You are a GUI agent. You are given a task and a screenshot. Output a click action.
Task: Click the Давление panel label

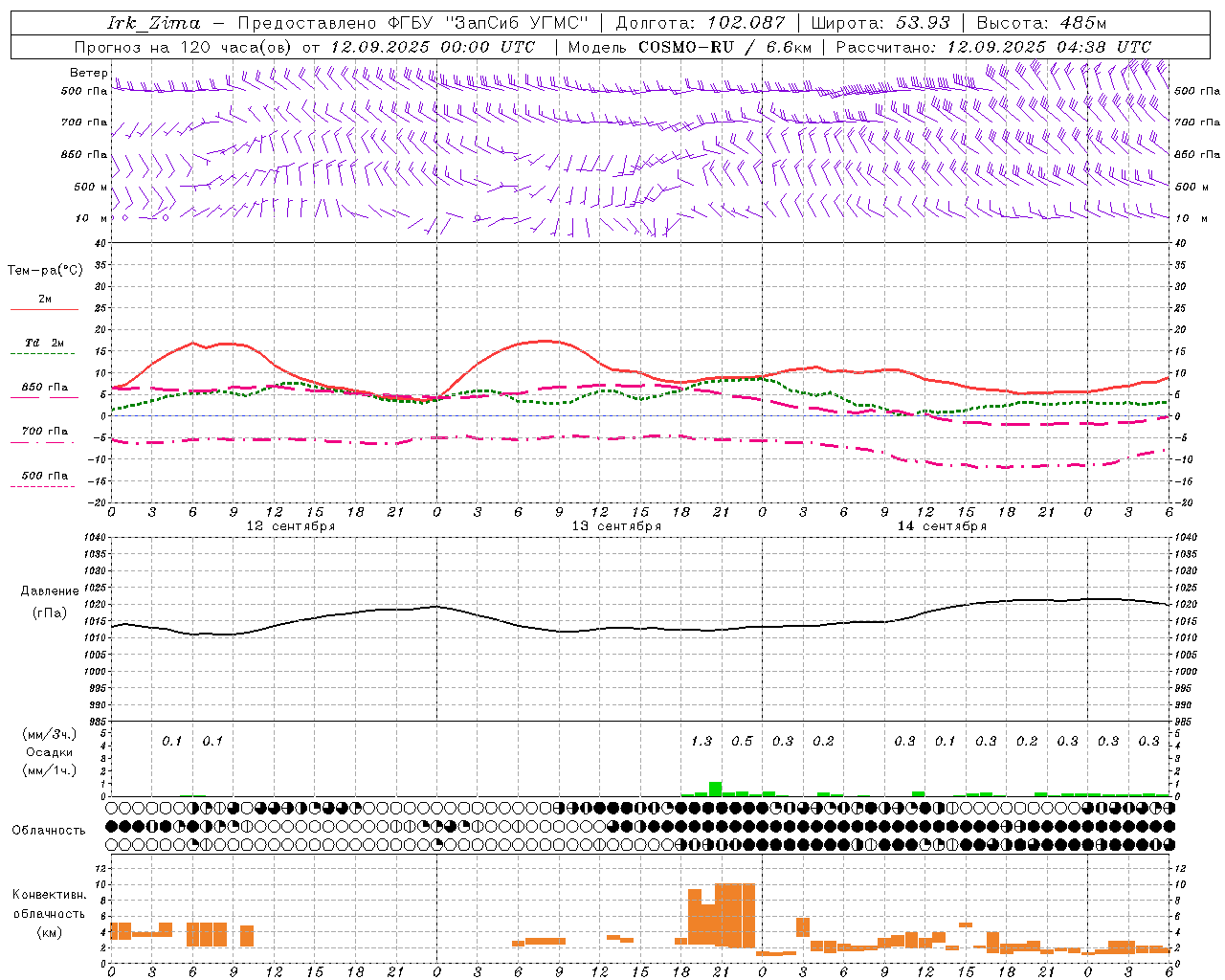tap(50, 591)
